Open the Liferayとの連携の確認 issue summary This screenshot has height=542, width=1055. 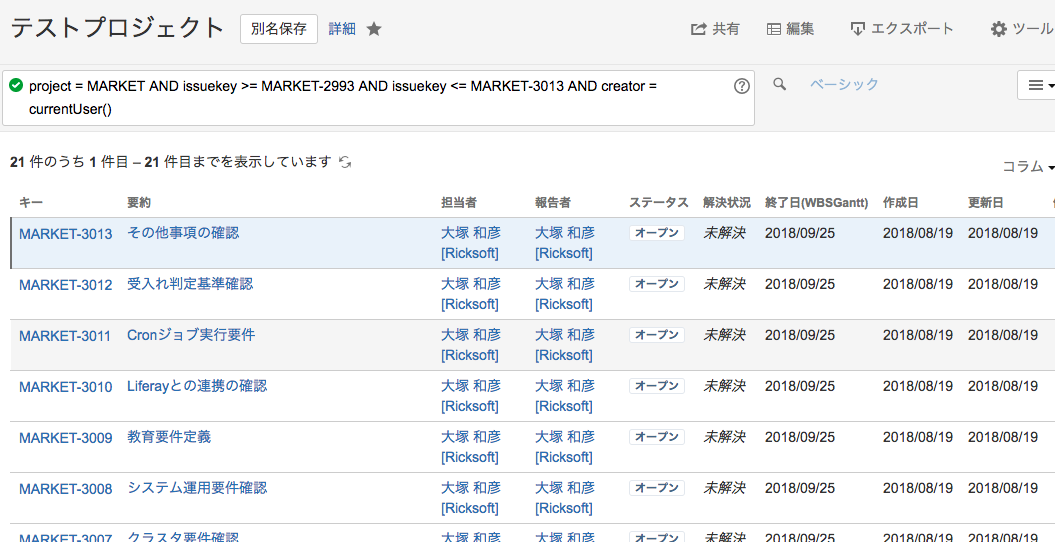tap(197, 386)
